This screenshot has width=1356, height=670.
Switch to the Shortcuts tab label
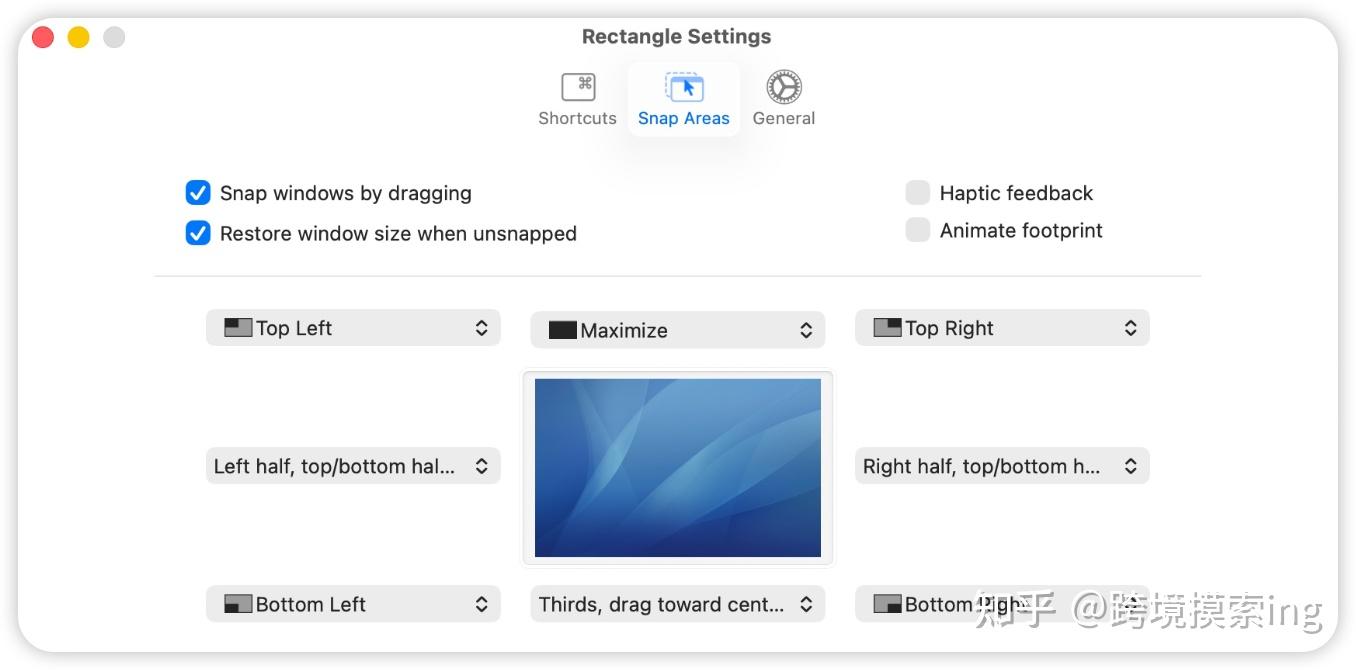577,118
